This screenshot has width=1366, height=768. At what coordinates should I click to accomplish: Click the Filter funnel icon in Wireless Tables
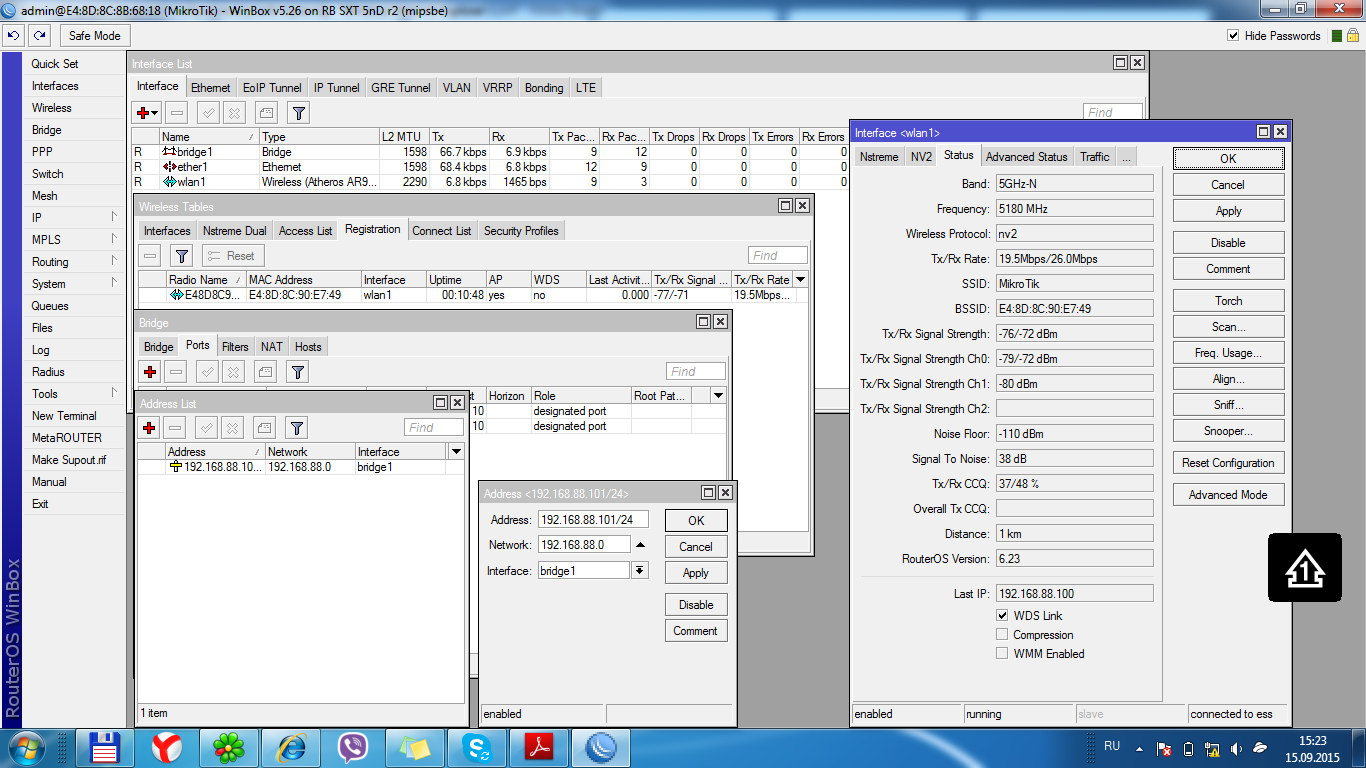pos(181,255)
